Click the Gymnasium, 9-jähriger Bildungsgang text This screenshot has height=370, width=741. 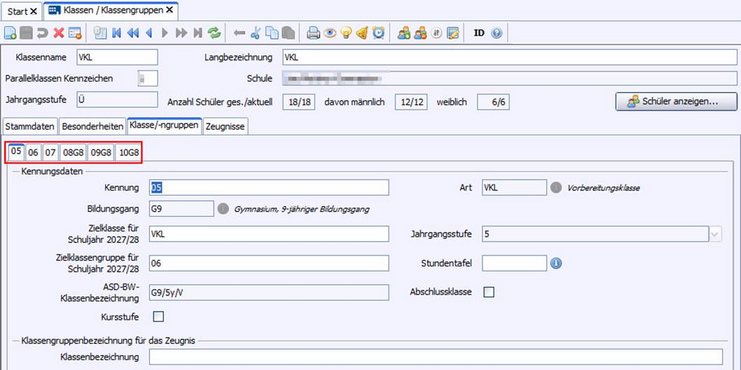click(x=302, y=209)
